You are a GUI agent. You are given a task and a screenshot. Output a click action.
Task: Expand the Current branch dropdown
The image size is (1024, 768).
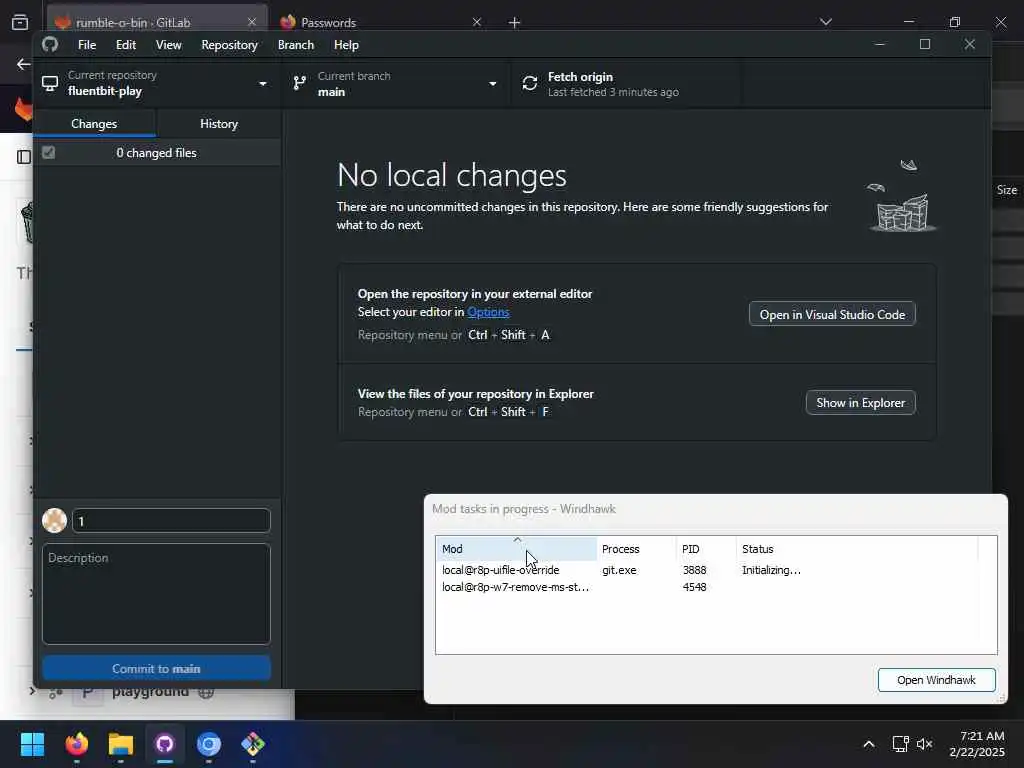tap(396, 84)
